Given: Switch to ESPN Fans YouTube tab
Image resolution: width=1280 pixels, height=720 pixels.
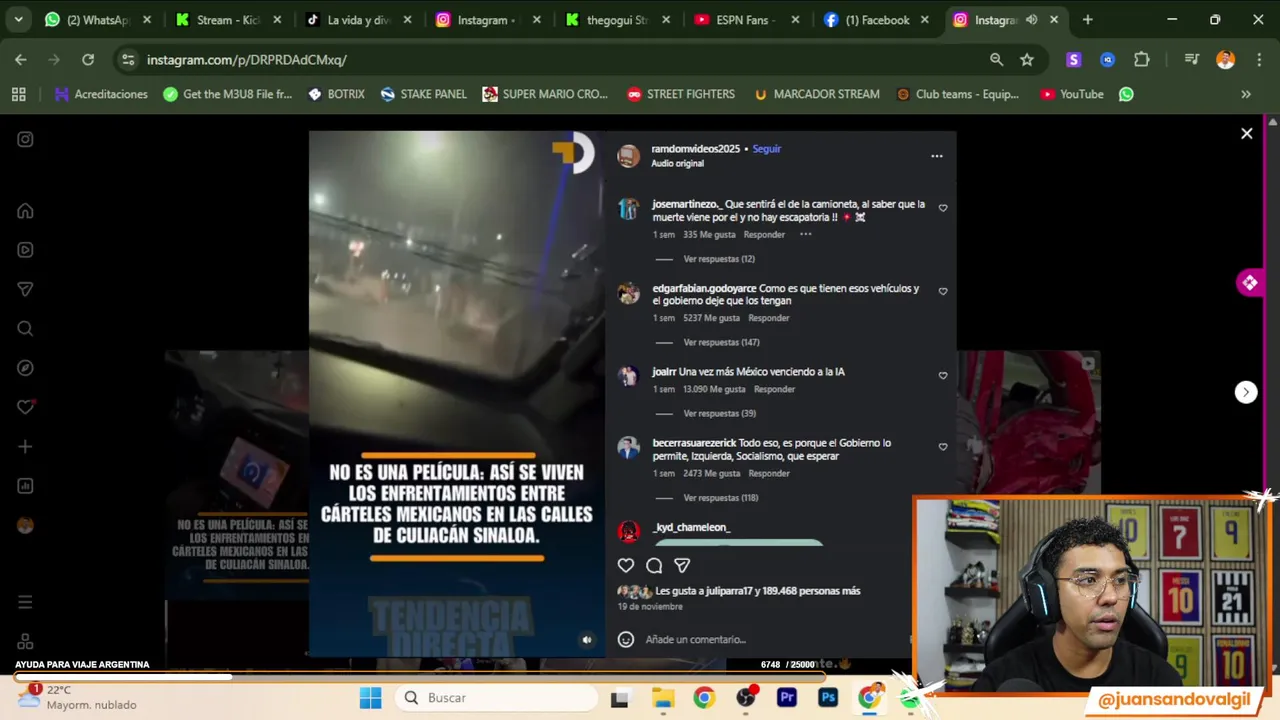Looking at the screenshot, I should tap(747, 20).
